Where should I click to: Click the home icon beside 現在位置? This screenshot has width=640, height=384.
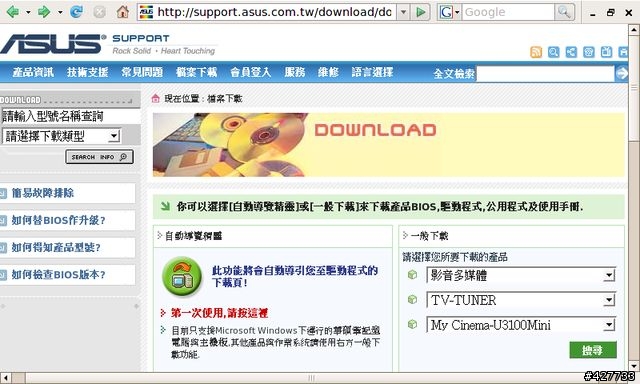coord(156,98)
